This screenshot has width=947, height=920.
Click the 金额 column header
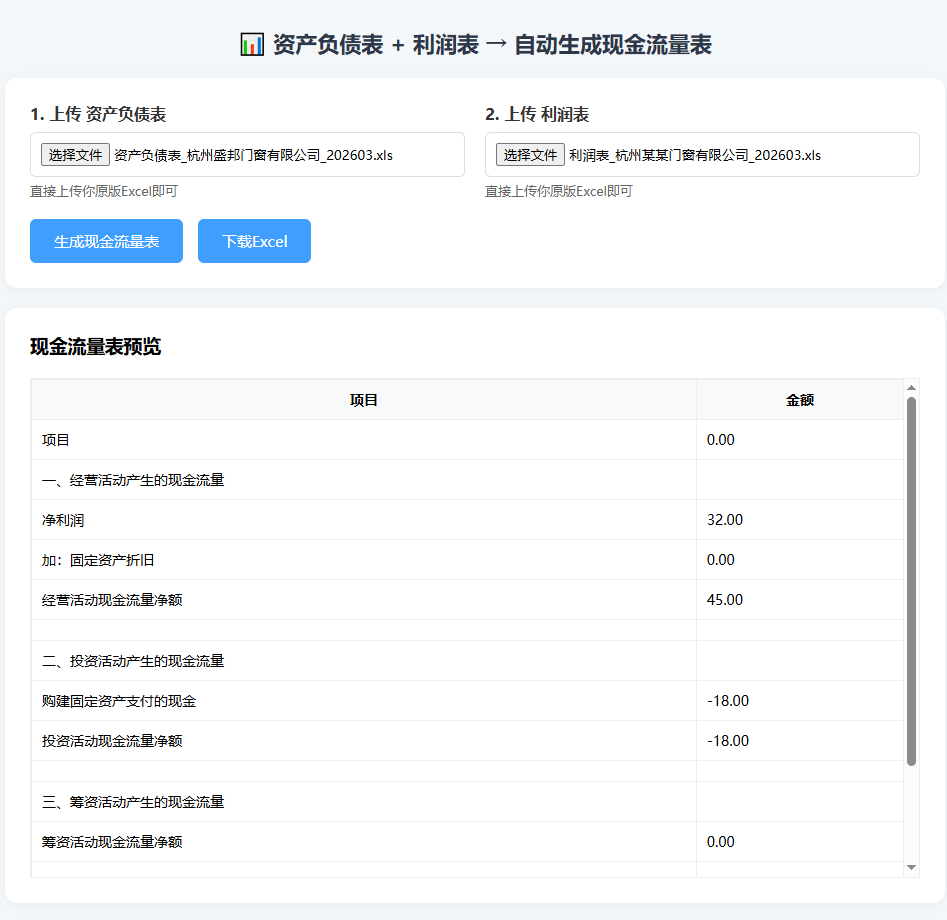[x=800, y=400]
